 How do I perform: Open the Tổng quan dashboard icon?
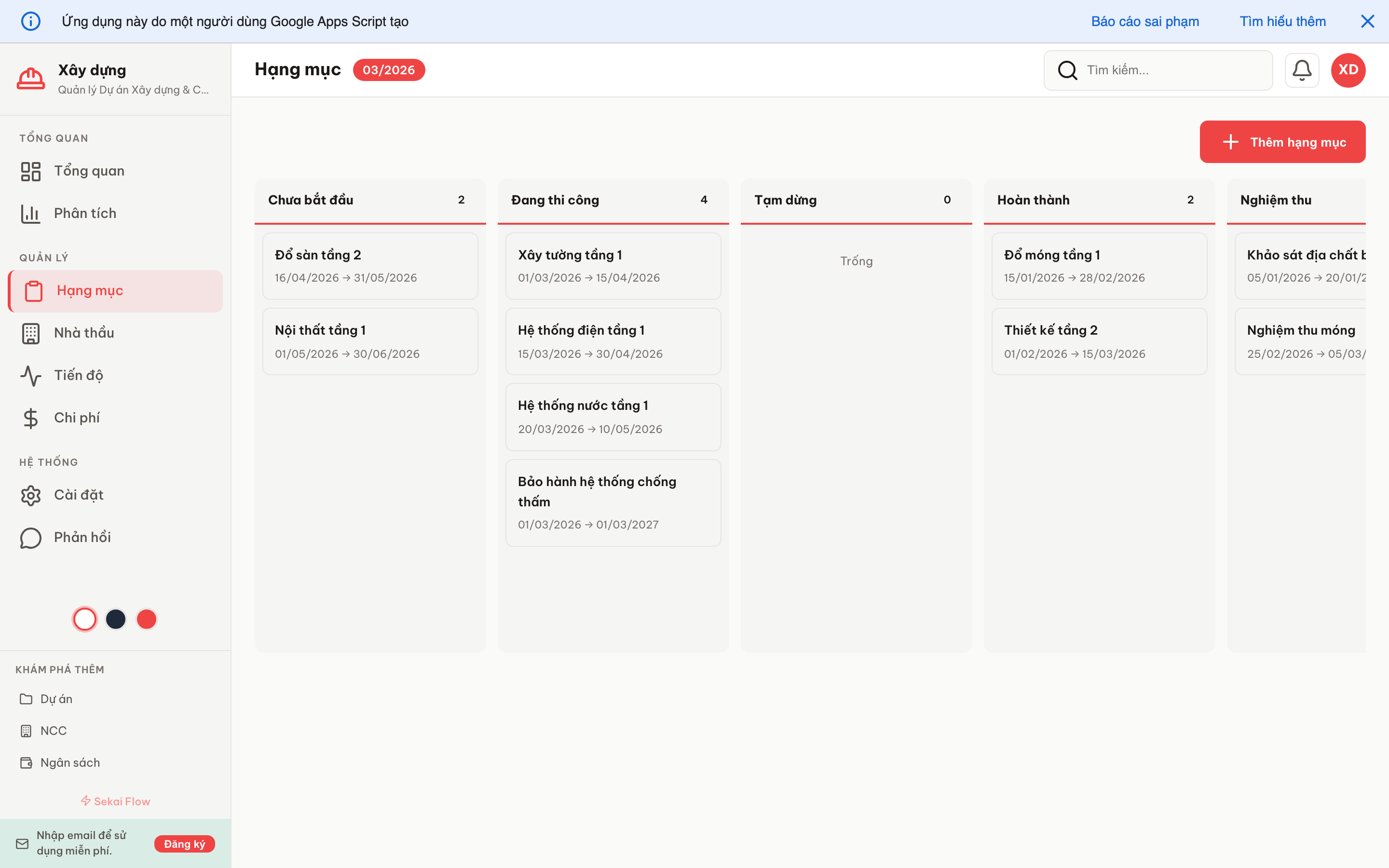click(x=30, y=171)
